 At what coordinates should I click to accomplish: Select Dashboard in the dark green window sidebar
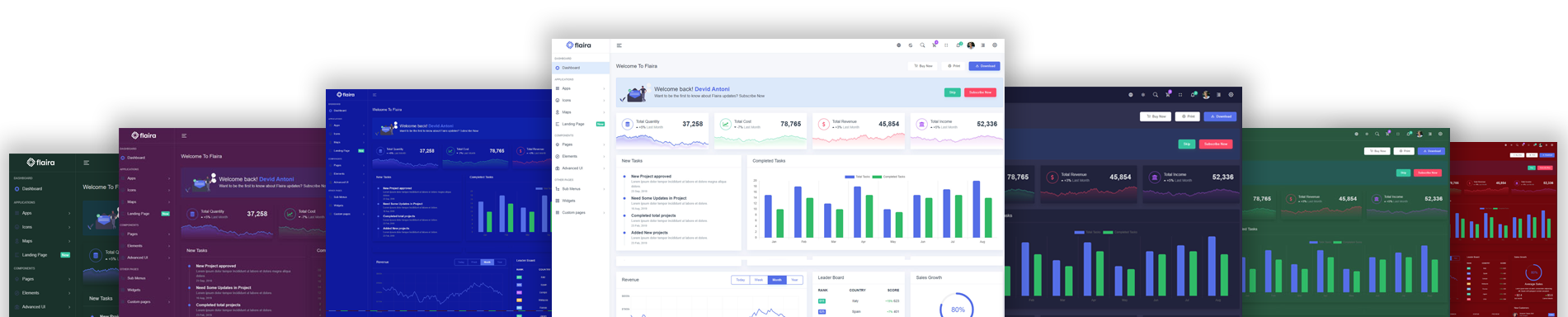43,188
